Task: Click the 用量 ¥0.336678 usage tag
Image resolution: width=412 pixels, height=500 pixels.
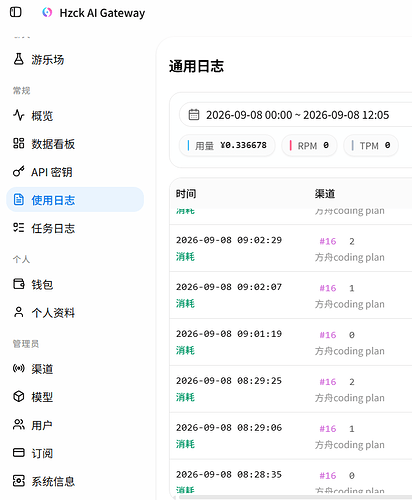Action: [x=227, y=146]
